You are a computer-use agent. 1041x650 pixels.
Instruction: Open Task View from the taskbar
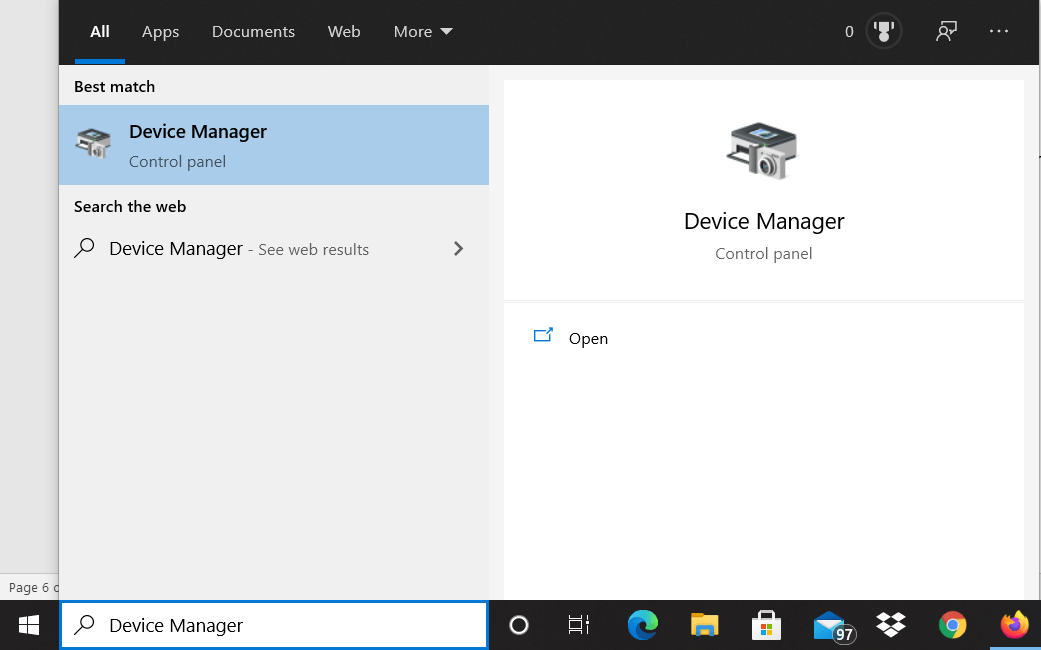(x=578, y=624)
